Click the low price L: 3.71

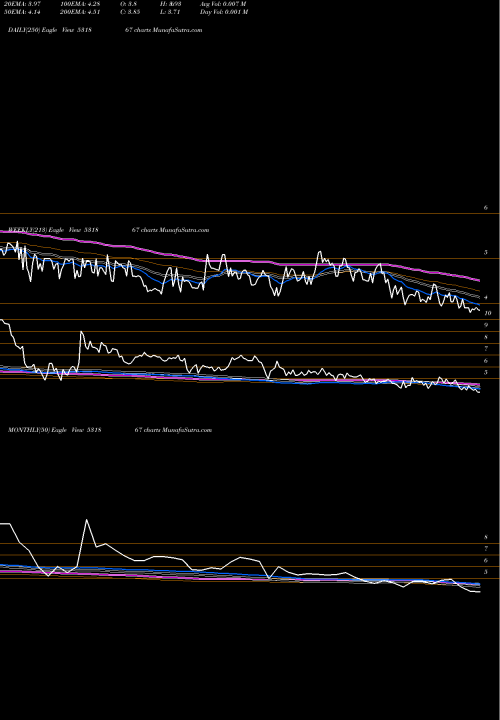[170, 12]
